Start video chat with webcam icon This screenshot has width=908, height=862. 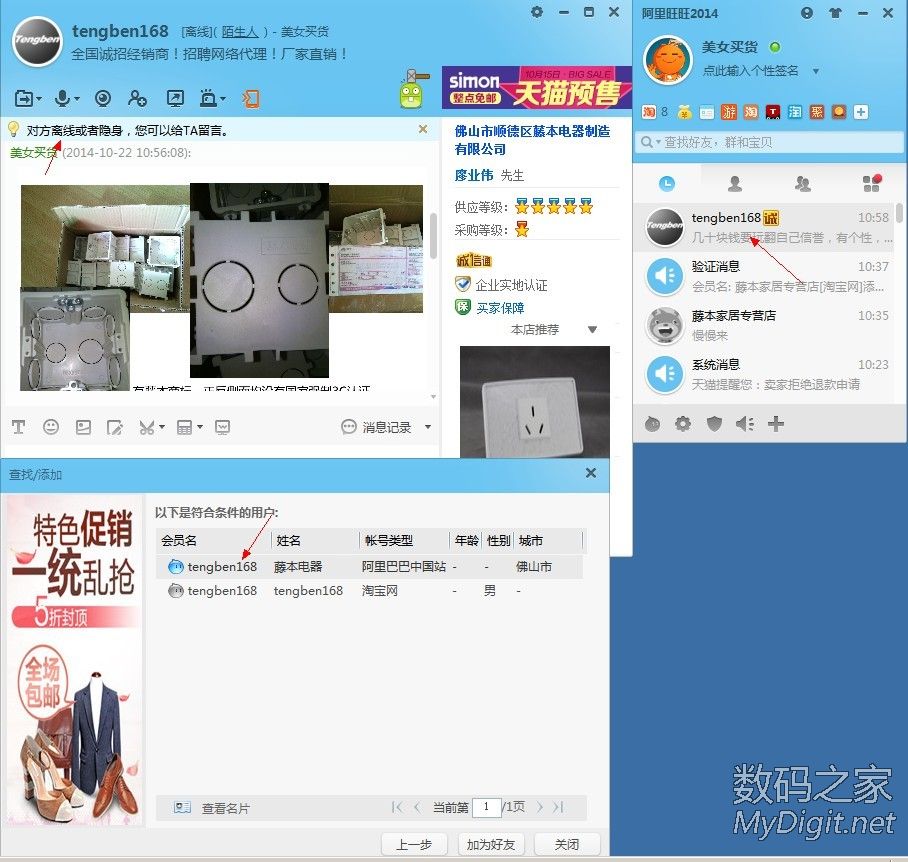click(103, 99)
